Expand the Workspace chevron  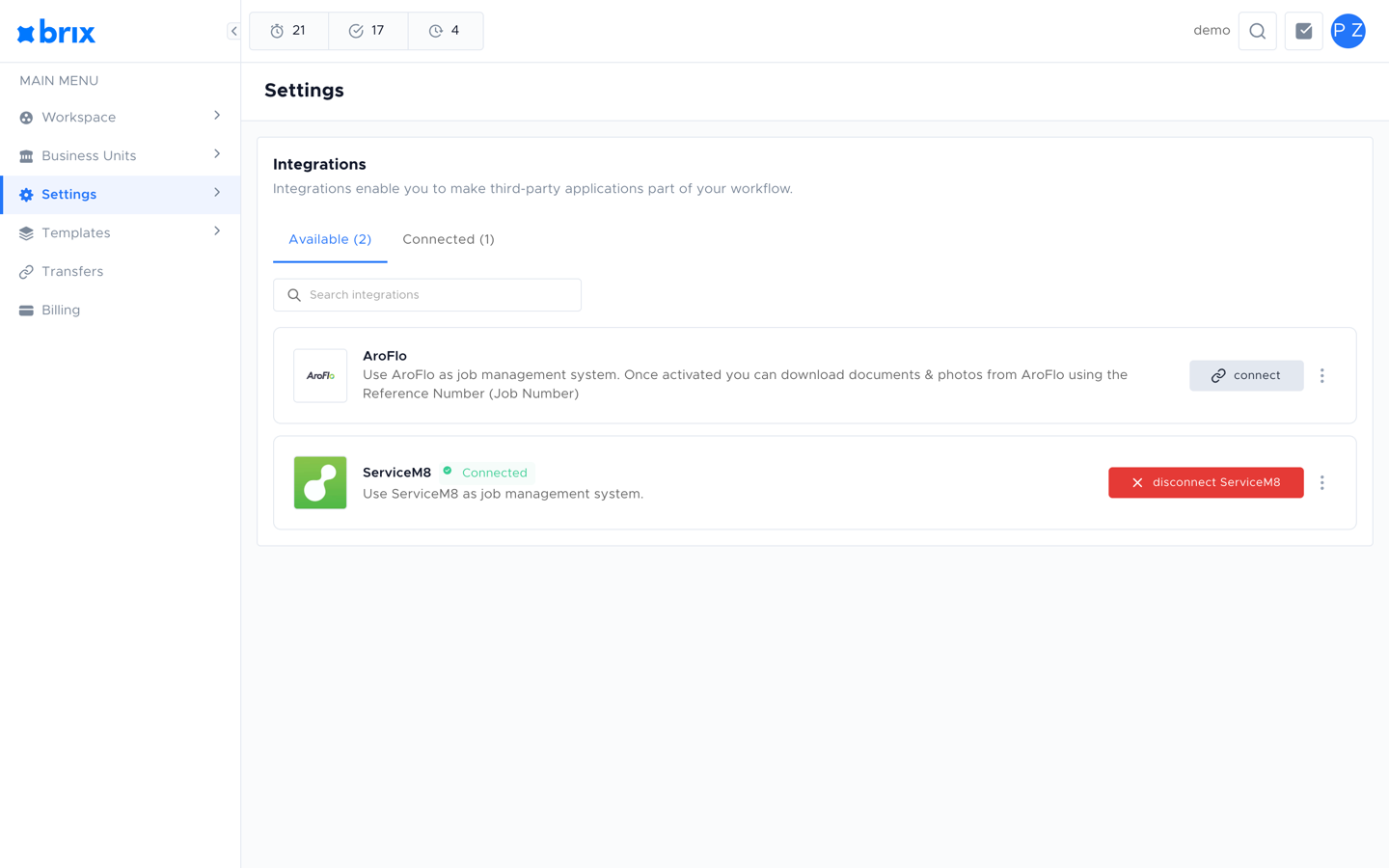click(x=217, y=116)
